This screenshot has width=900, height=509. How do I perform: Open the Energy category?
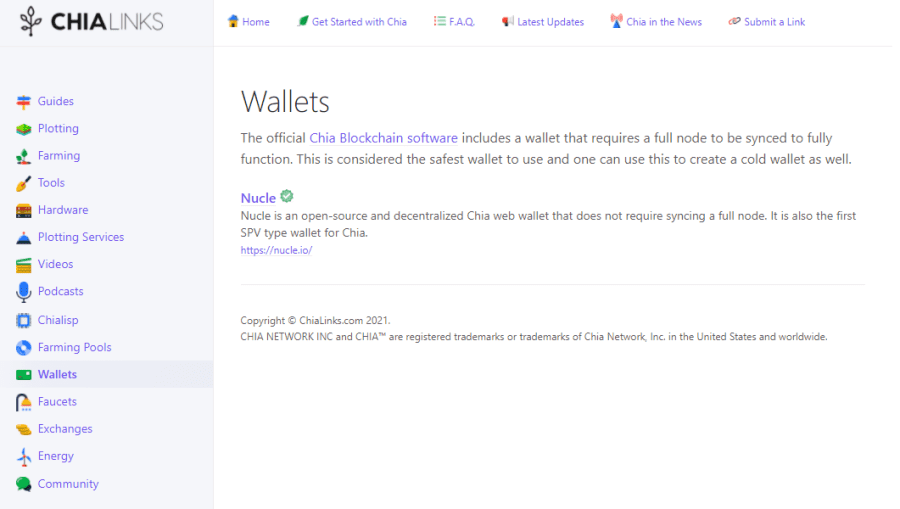coord(56,456)
